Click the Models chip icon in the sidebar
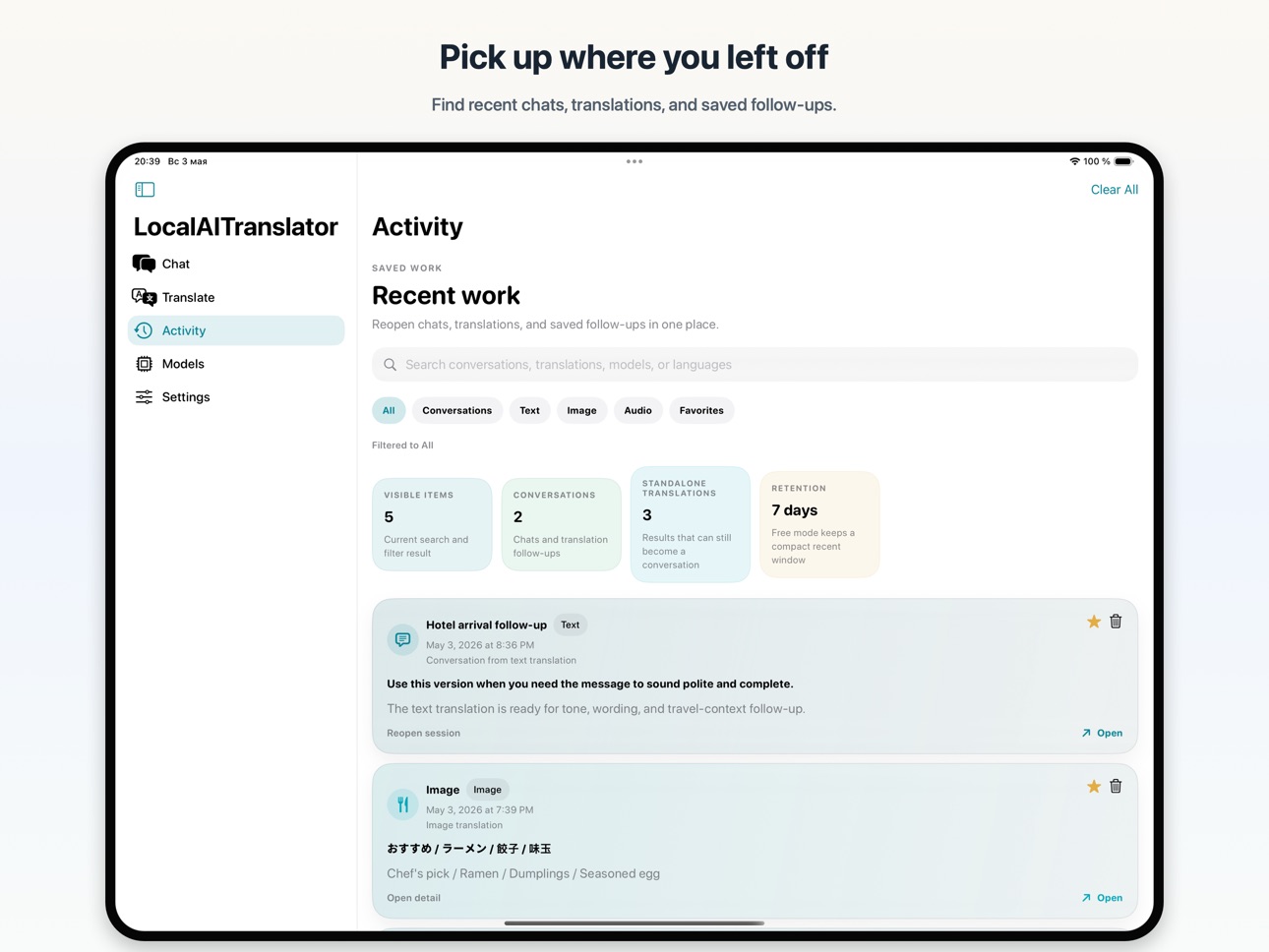This screenshot has height=952, width=1269. coord(144,364)
